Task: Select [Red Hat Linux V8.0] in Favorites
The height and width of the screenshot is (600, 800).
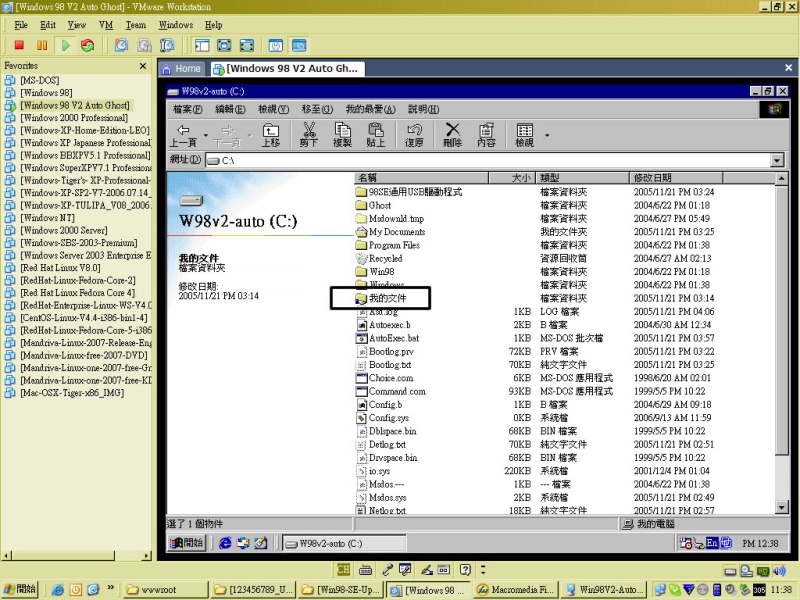Action: (x=60, y=268)
